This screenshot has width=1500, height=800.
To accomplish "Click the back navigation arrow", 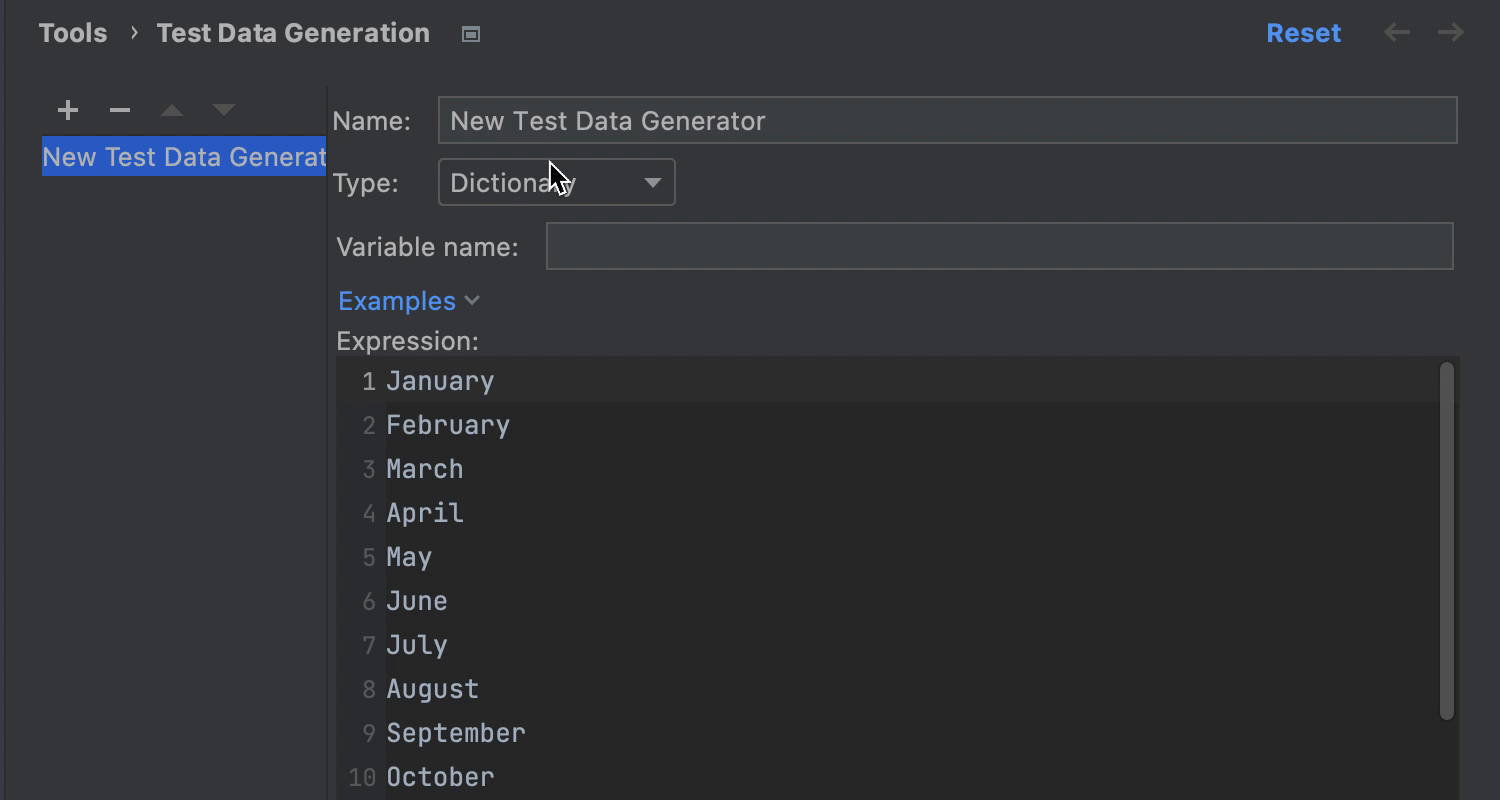I will (1397, 33).
